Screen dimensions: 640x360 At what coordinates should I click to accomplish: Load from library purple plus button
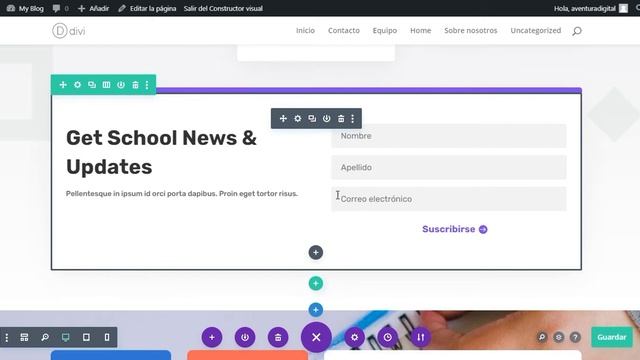212,337
